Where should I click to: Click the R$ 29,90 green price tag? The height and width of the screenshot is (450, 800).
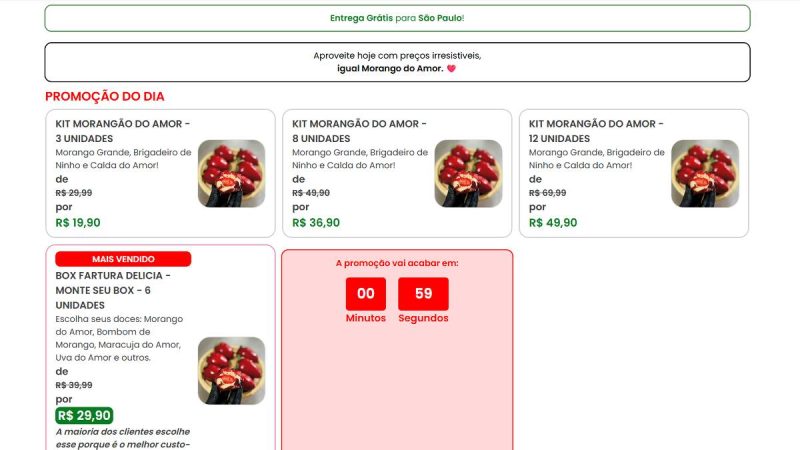click(84, 415)
